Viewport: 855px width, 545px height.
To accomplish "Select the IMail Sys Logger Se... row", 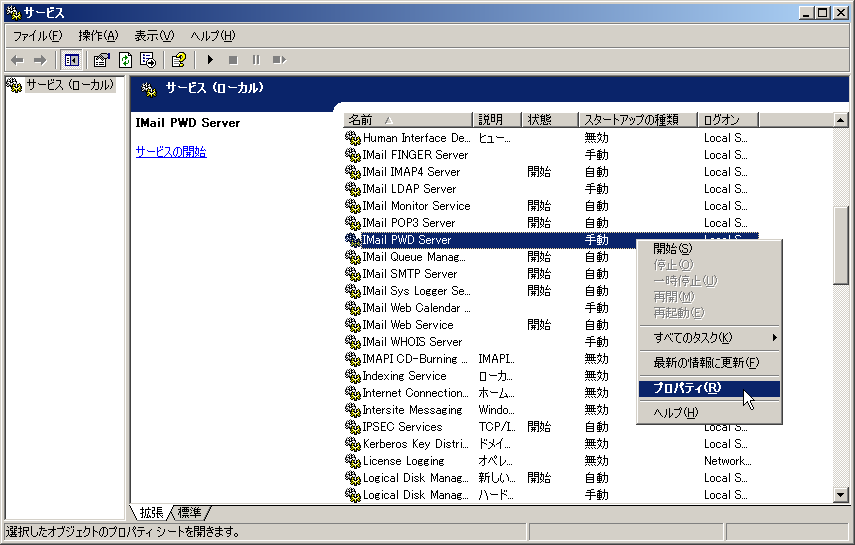I will tap(551, 291).
